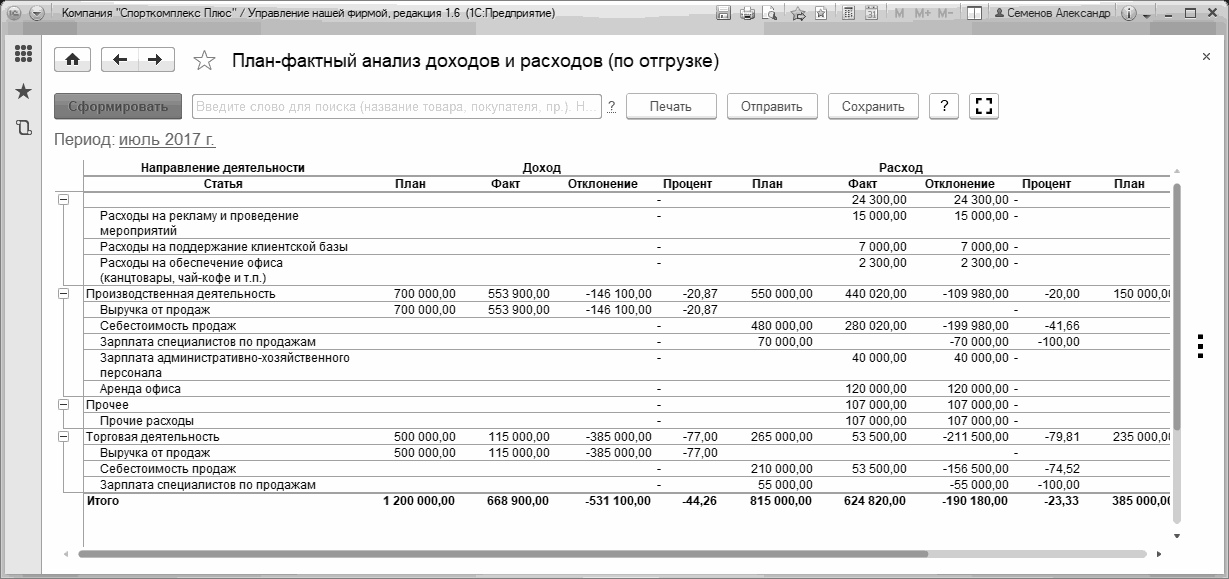This screenshot has height=579, width=1229.
Task: Select total deviation cell -531 100,00
Action: point(618,500)
